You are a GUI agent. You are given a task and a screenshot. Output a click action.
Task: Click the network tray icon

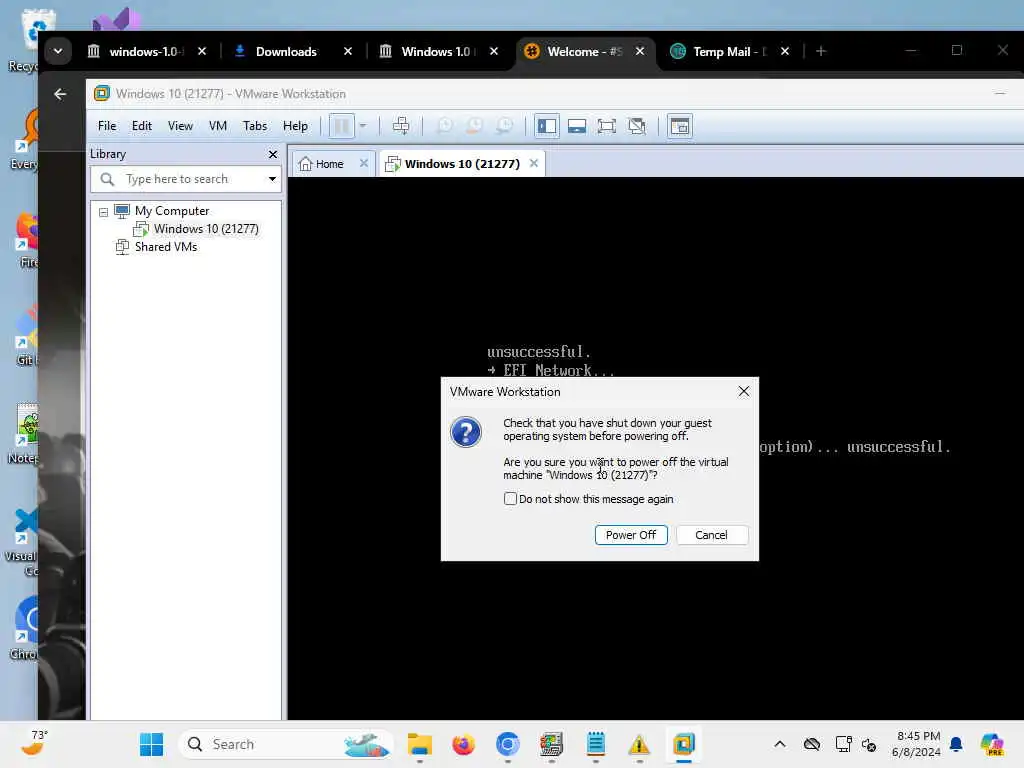point(843,744)
